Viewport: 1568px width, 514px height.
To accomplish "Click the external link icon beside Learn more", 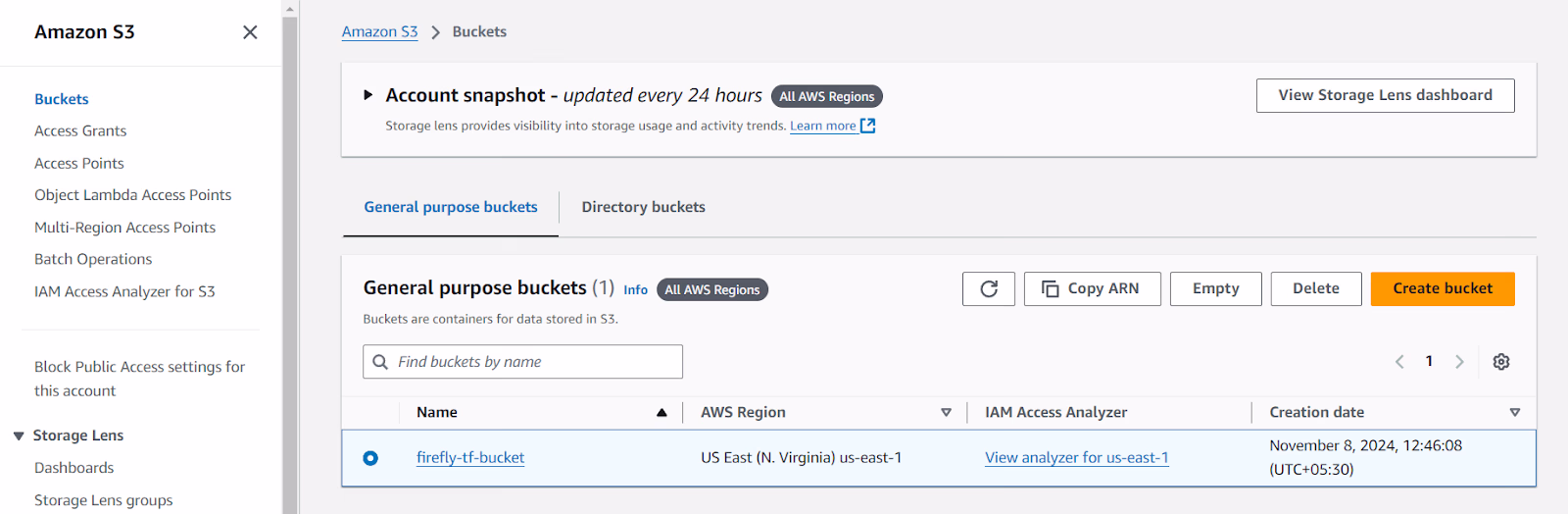I will click(867, 126).
